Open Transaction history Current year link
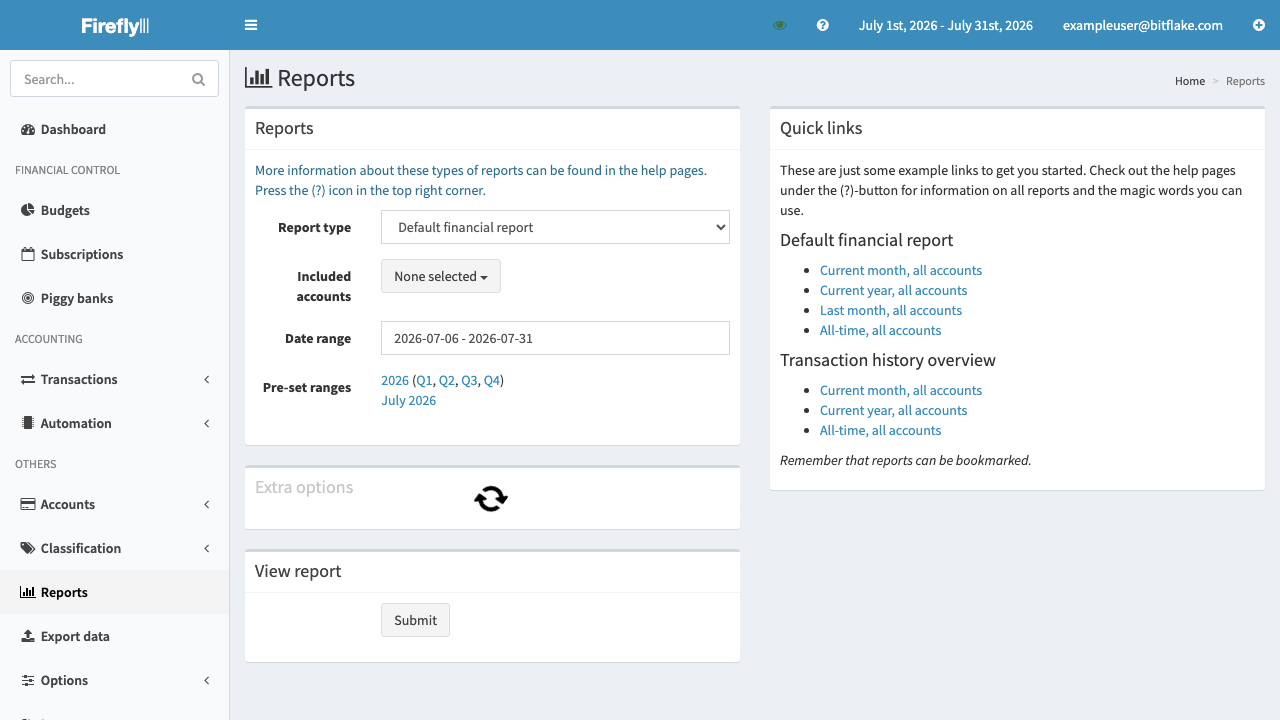The image size is (1280, 720). click(893, 410)
